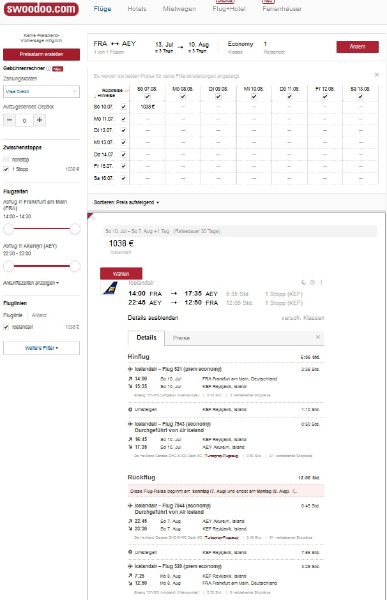The height and width of the screenshot is (600, 387).
Task: Increase checked baggage with plus button
Action: [x=39, y=120]
